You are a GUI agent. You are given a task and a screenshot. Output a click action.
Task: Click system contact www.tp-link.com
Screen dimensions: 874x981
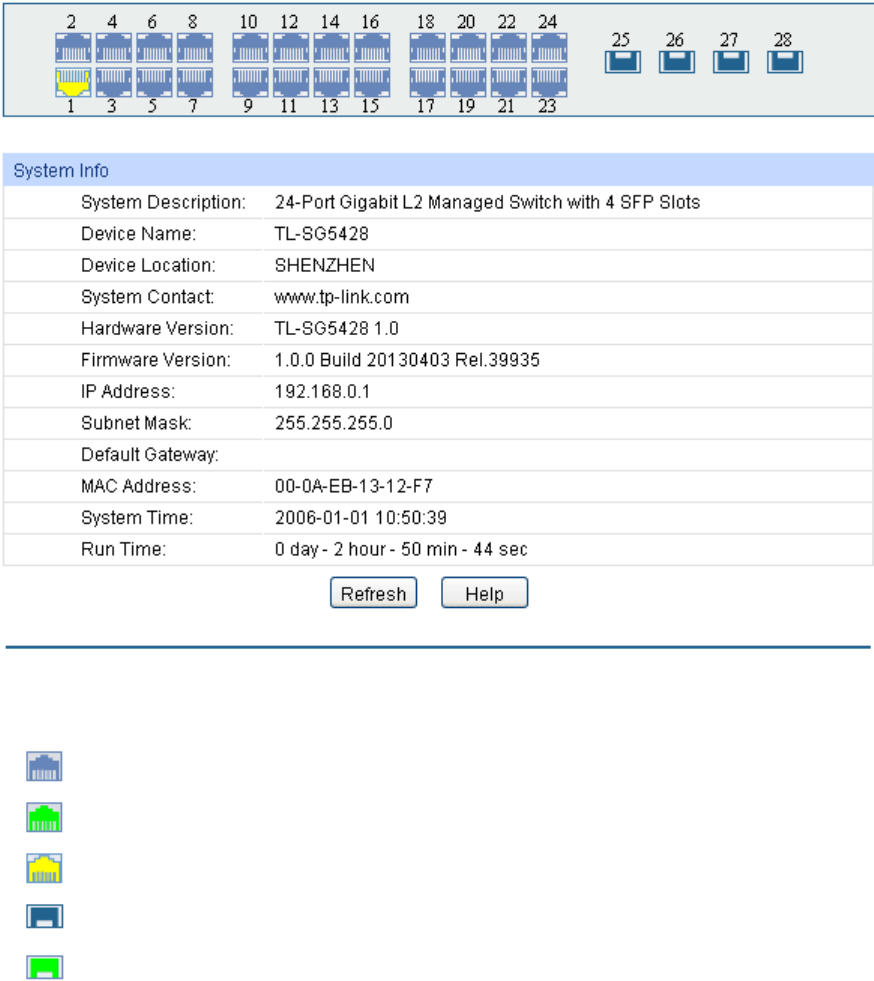[x=342, y=297]
